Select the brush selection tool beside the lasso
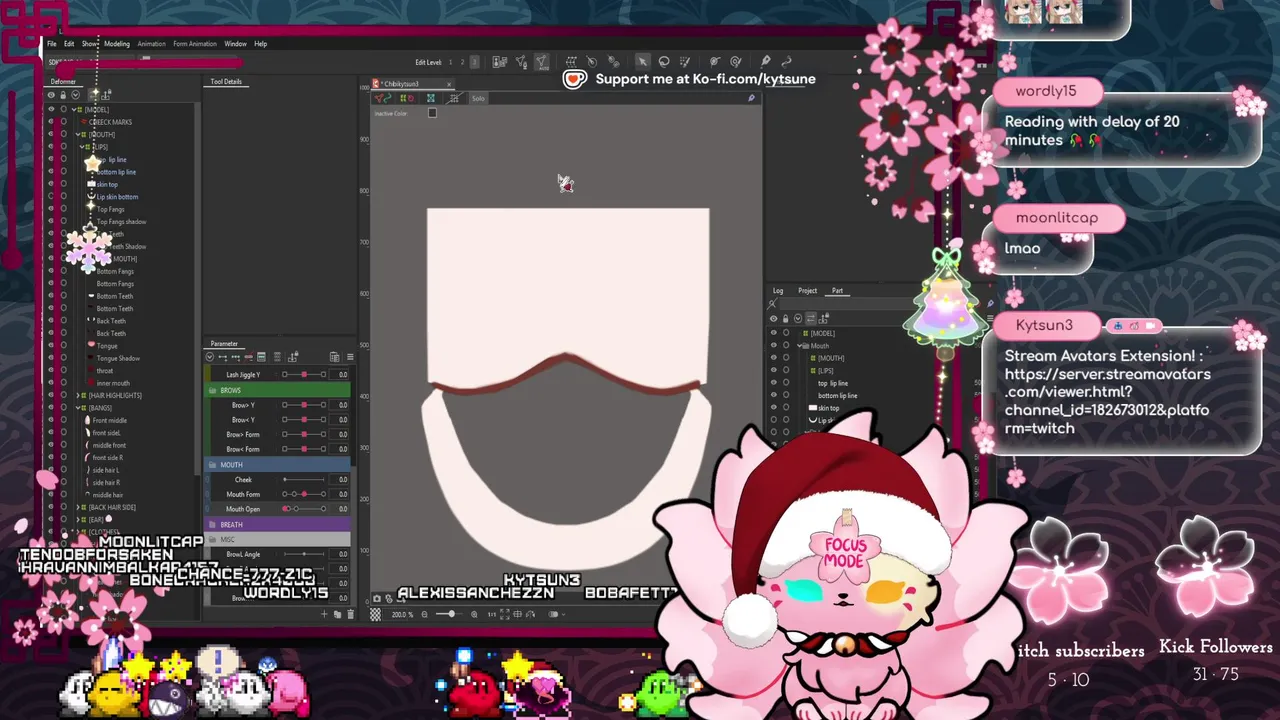 (685, 62)
